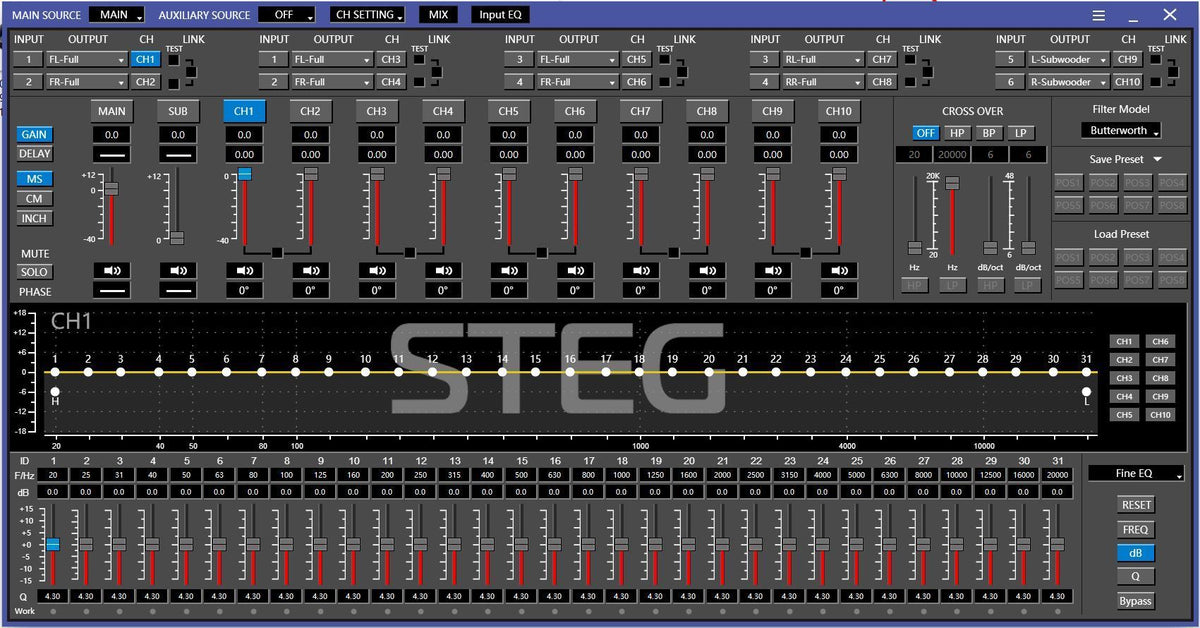Mute the MAIN channel speaker icon
The height and width of the screenshot is (628, 1200).
pyautogui.click(x=112, y=270)
